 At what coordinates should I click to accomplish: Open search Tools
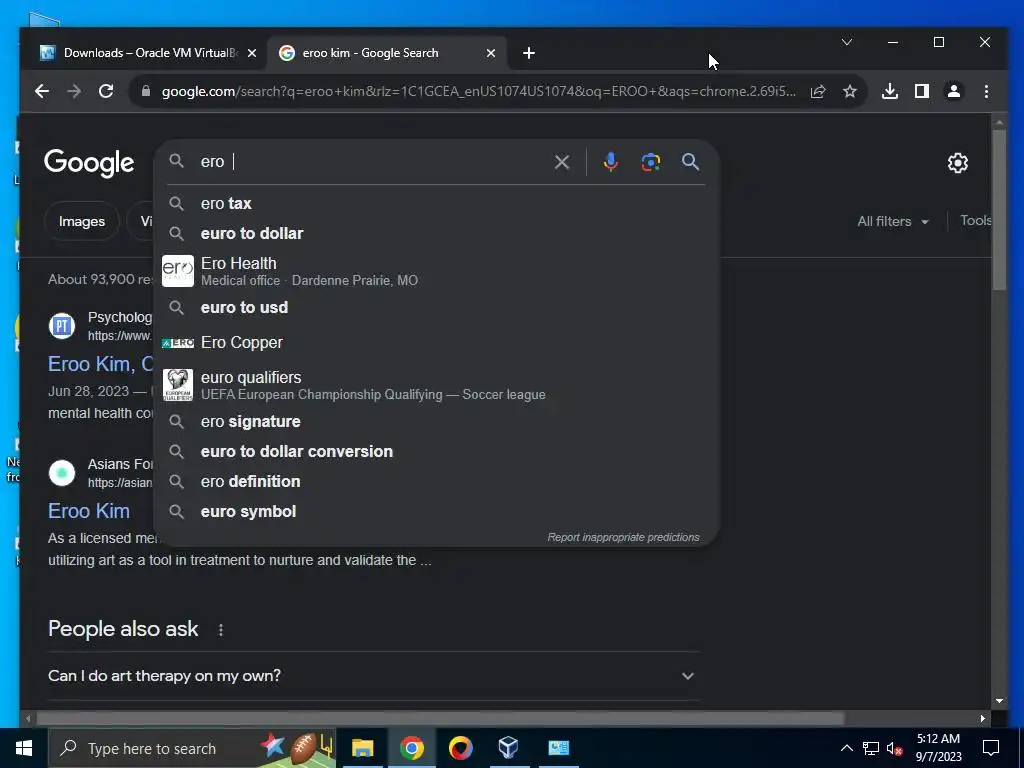976,221
